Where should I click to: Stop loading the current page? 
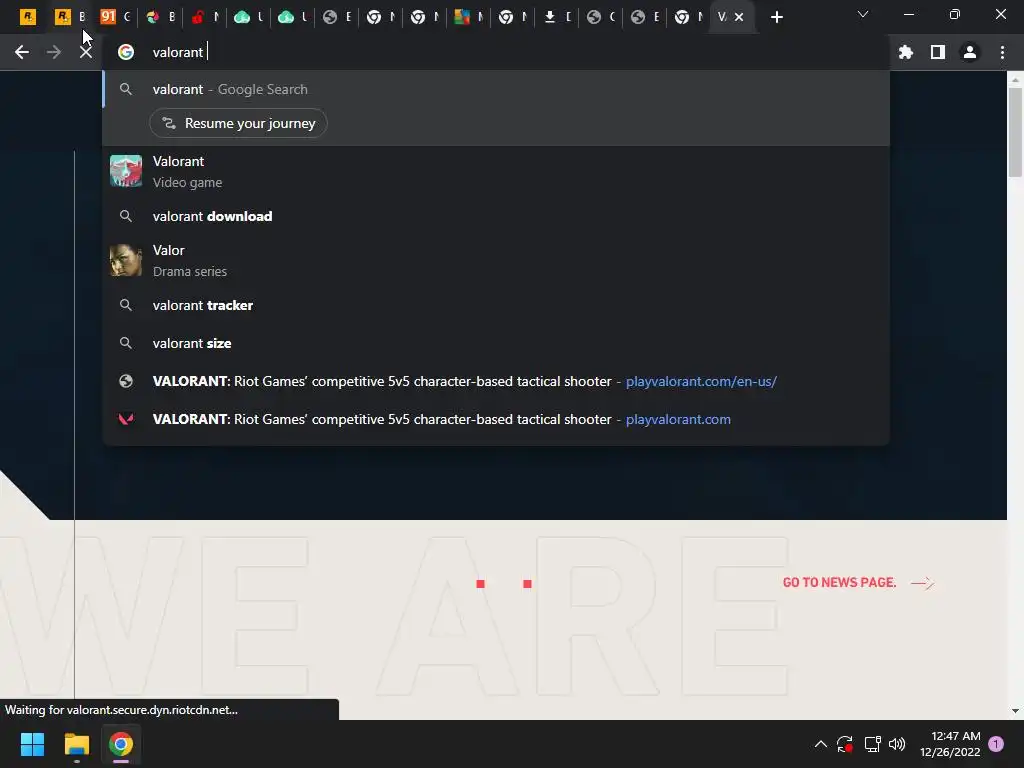click(86, 52)
